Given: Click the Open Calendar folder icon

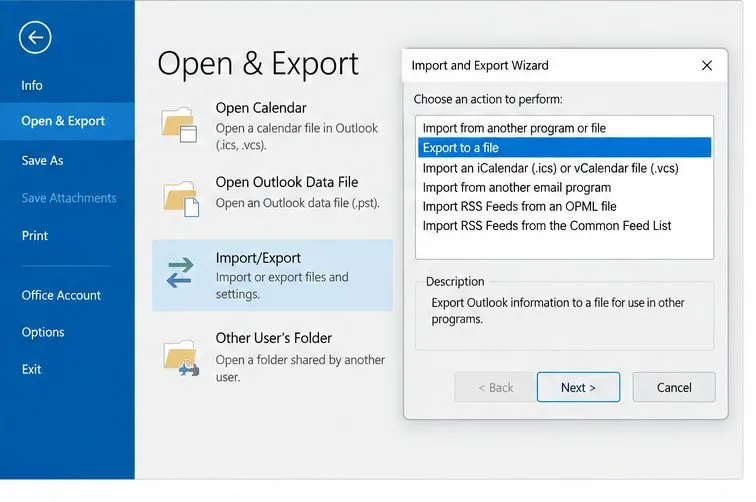Looking at the screenshot, I should click(179, 125).
